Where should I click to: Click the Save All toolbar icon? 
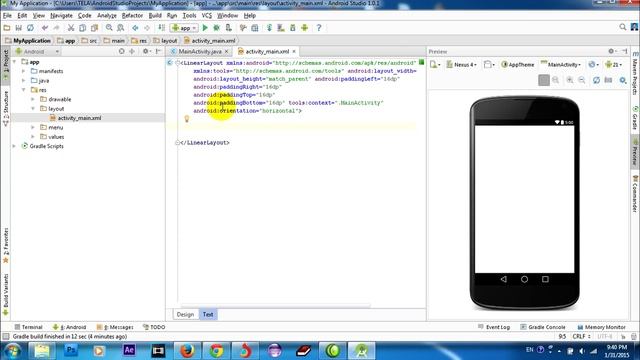pos(18,28)
